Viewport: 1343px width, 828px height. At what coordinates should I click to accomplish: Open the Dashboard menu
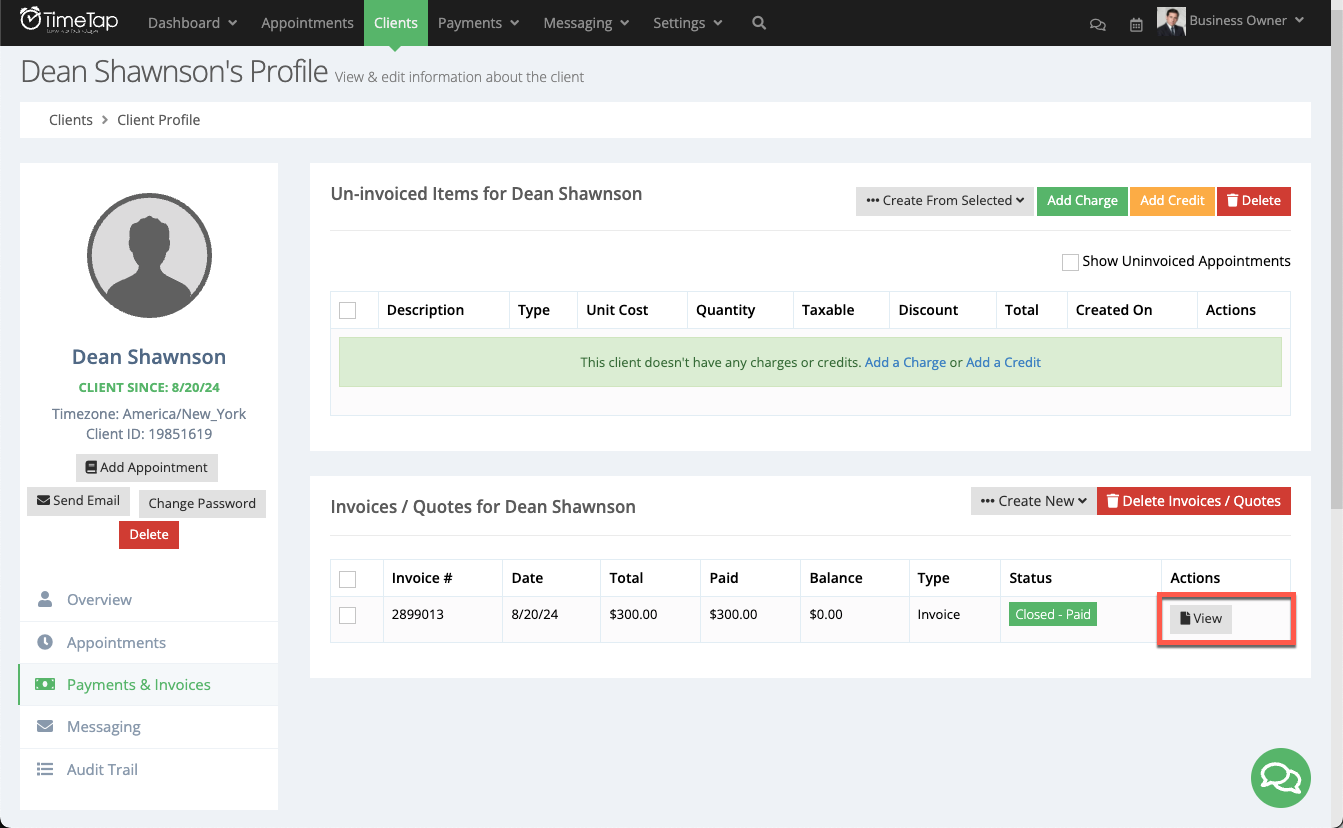click(x=191, y=22)
